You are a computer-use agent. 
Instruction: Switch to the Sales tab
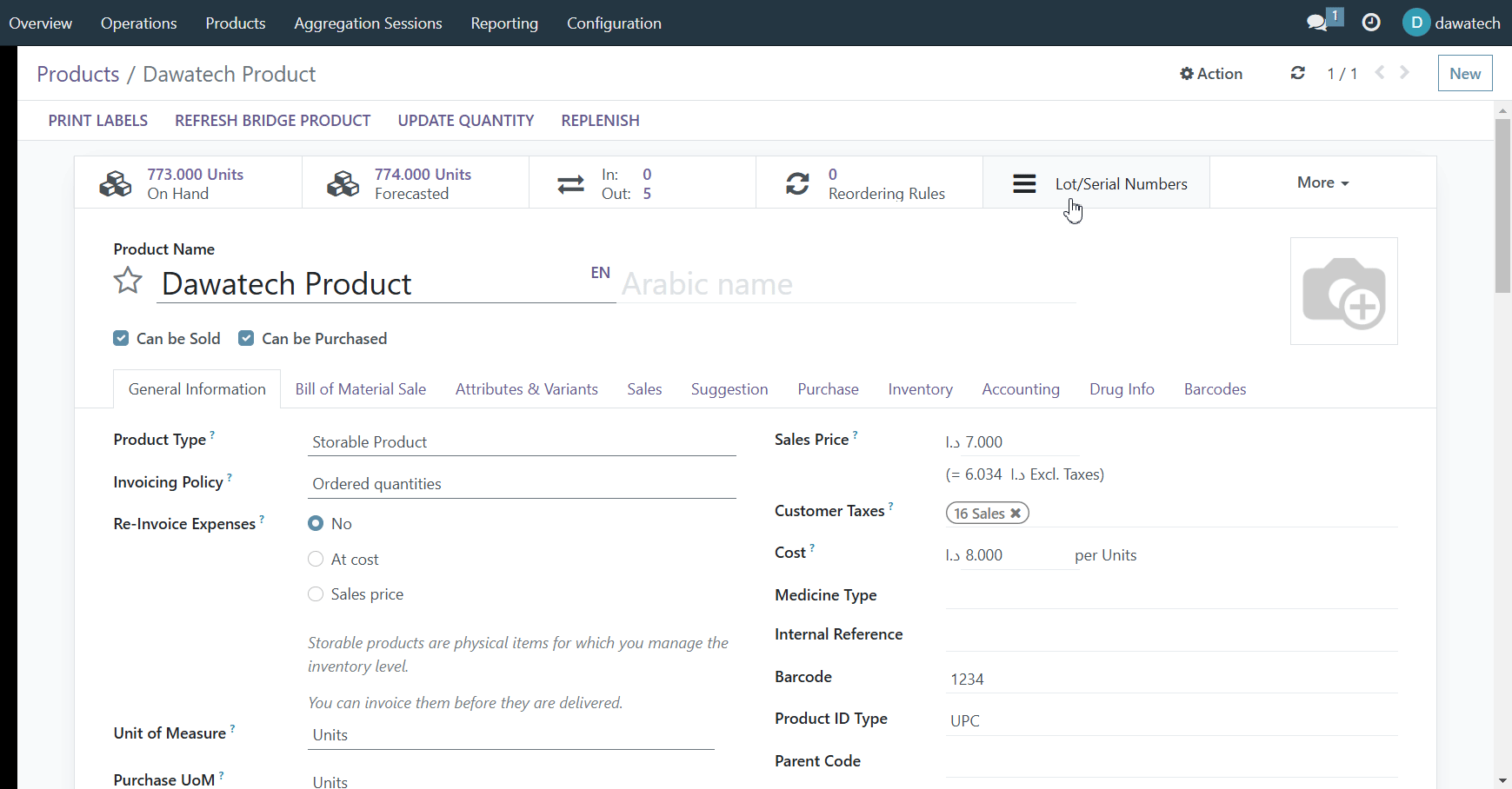pyautogui.click(x=644, y=389)
